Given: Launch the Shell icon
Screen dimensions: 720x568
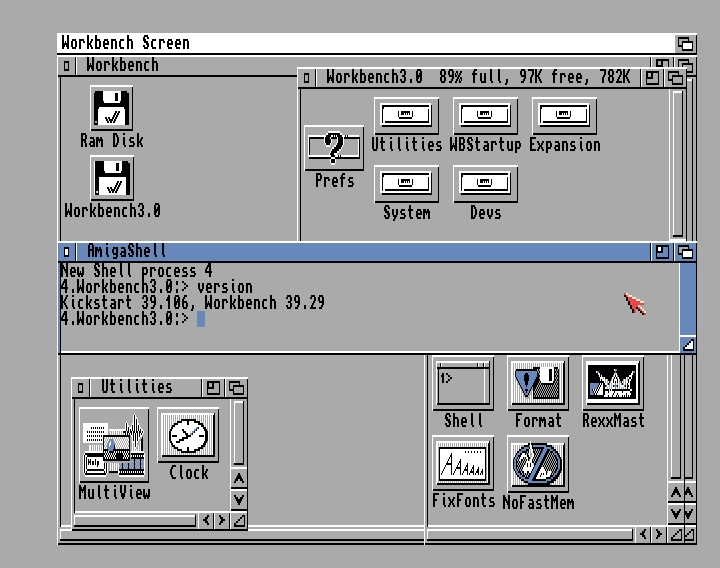Looking at the screenshot, I should [463, 384].
